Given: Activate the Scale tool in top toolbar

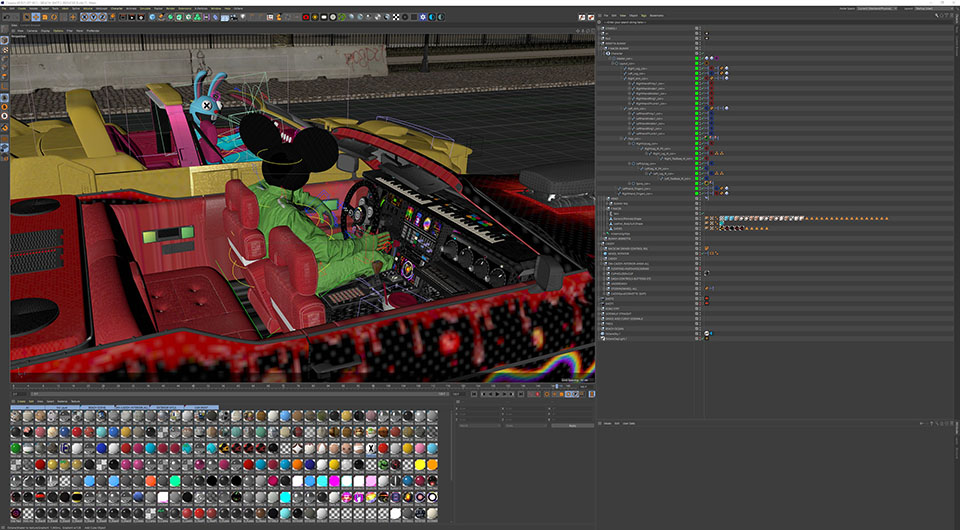Looking at the screenshot, I should [x=45, y=17].
